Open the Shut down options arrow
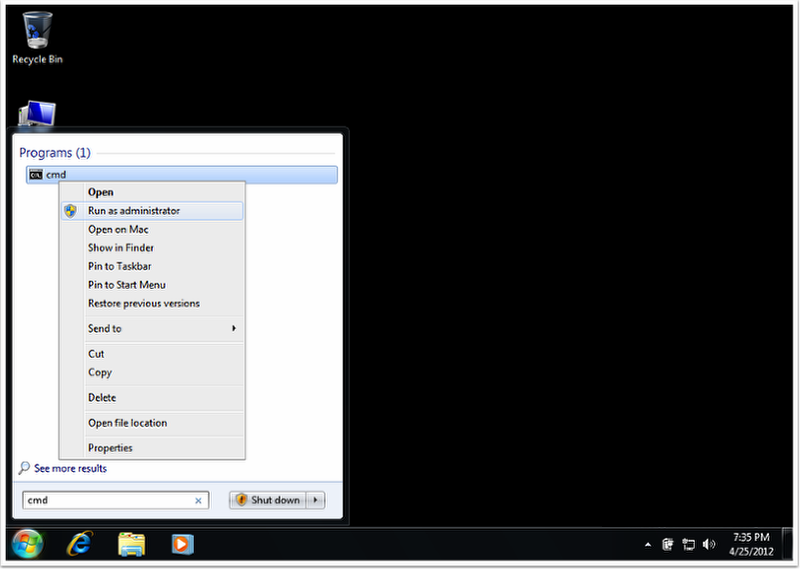Viewport: 800px width, 569px height. [315, 500]
